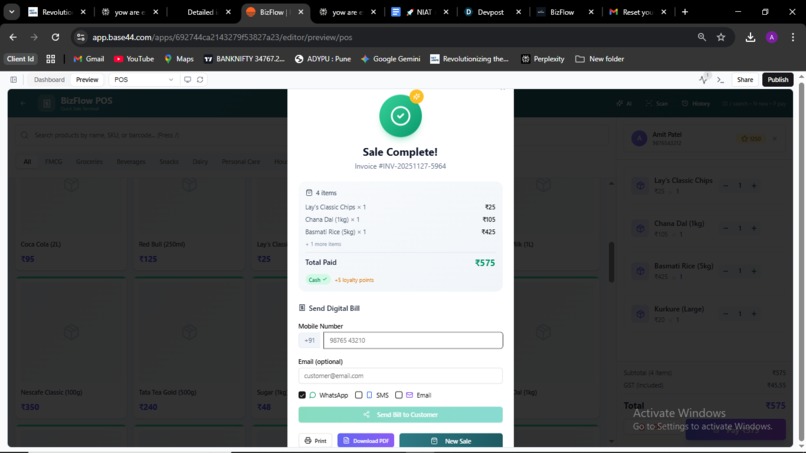
Task: Bookmark this page with star icon
Action: pyautogui.click(x=721, y=37)
